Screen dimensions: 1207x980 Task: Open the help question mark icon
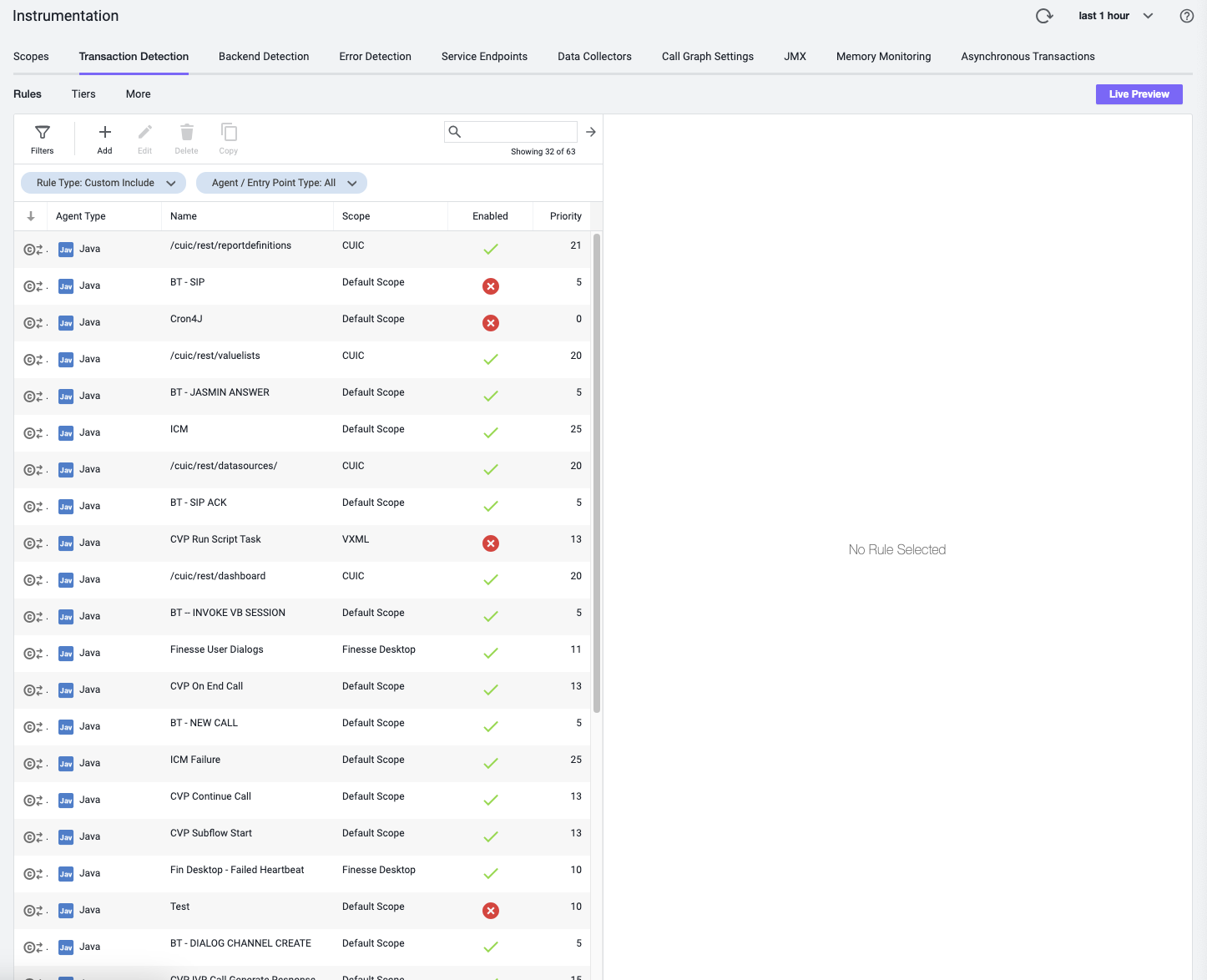(1186, 16)
